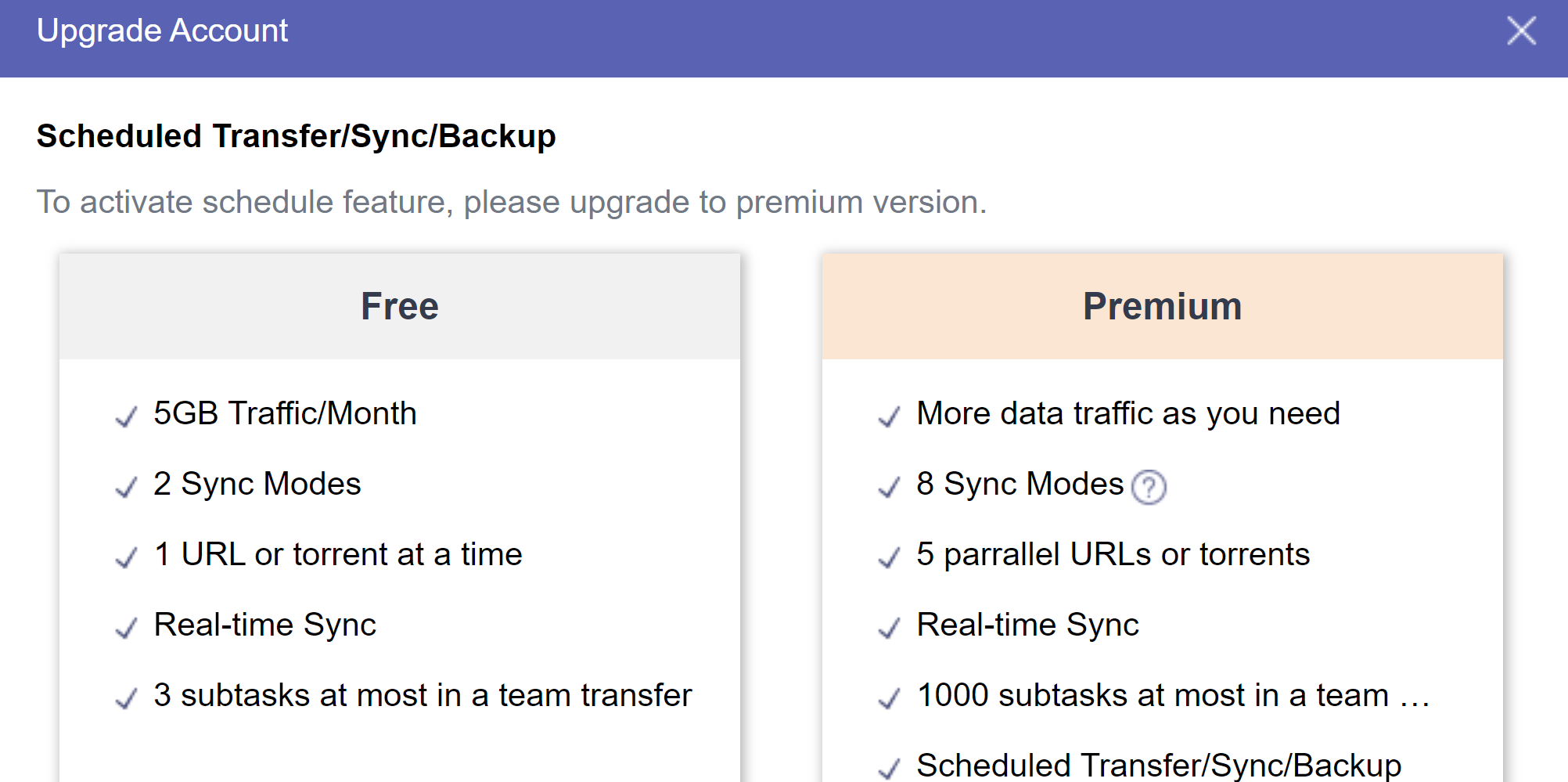Click checkmark beside 2 Sync Modes
1568x782 pixels.
point(126,487)
